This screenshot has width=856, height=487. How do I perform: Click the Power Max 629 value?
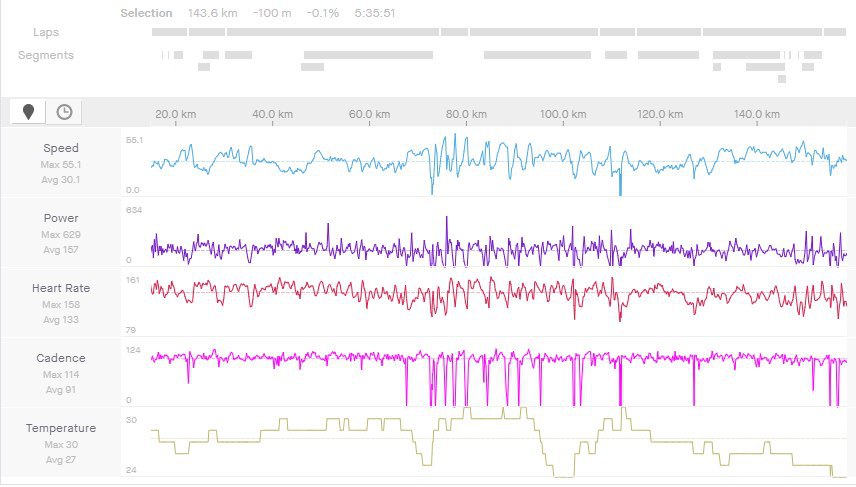click(x=61, y=234)
